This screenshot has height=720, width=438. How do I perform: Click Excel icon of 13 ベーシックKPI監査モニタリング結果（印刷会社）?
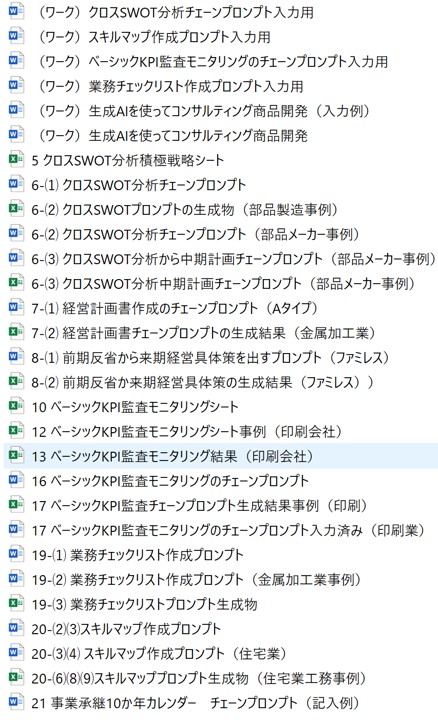16,456
